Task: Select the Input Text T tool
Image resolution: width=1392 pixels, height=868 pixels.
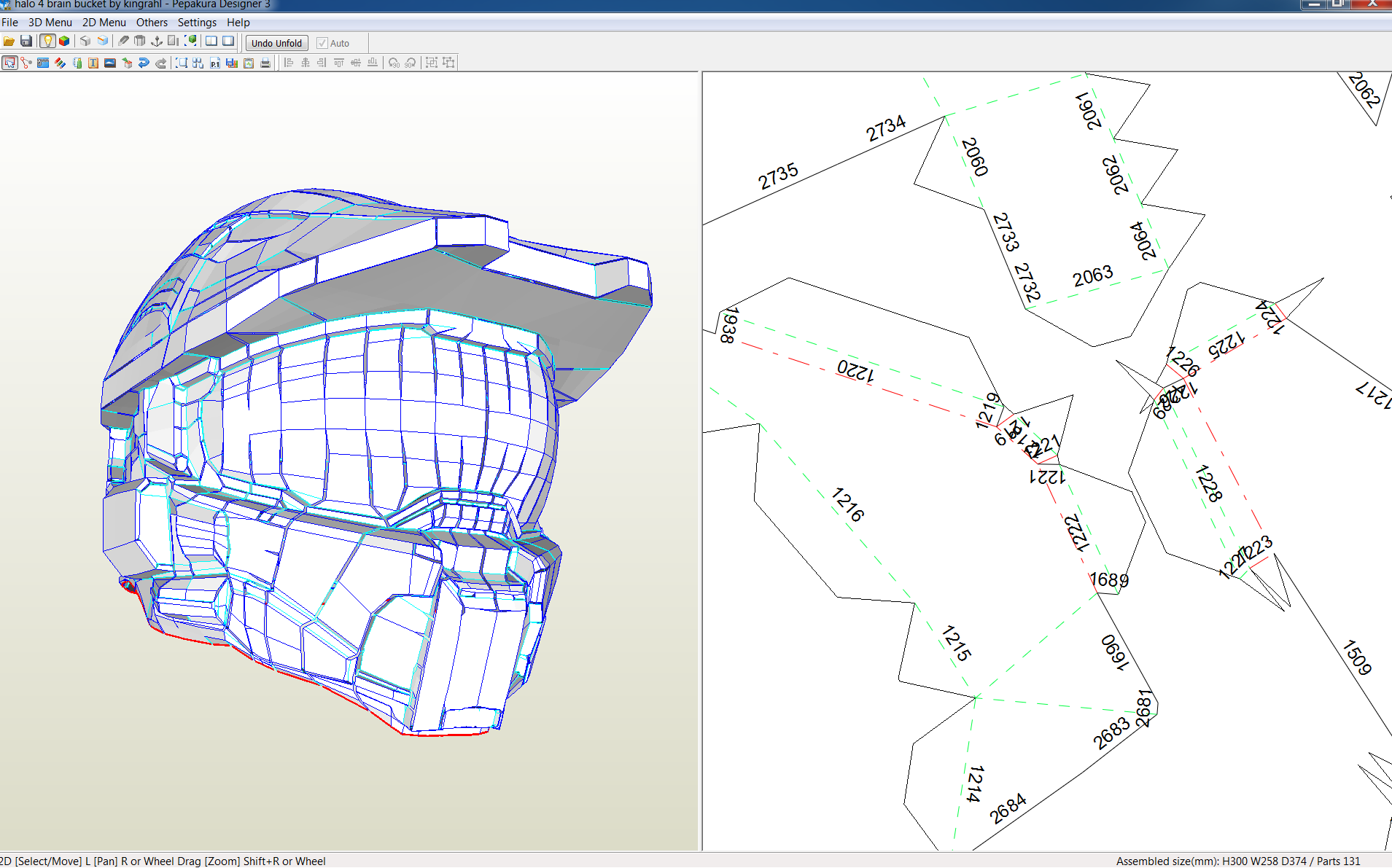Action: 93,63
